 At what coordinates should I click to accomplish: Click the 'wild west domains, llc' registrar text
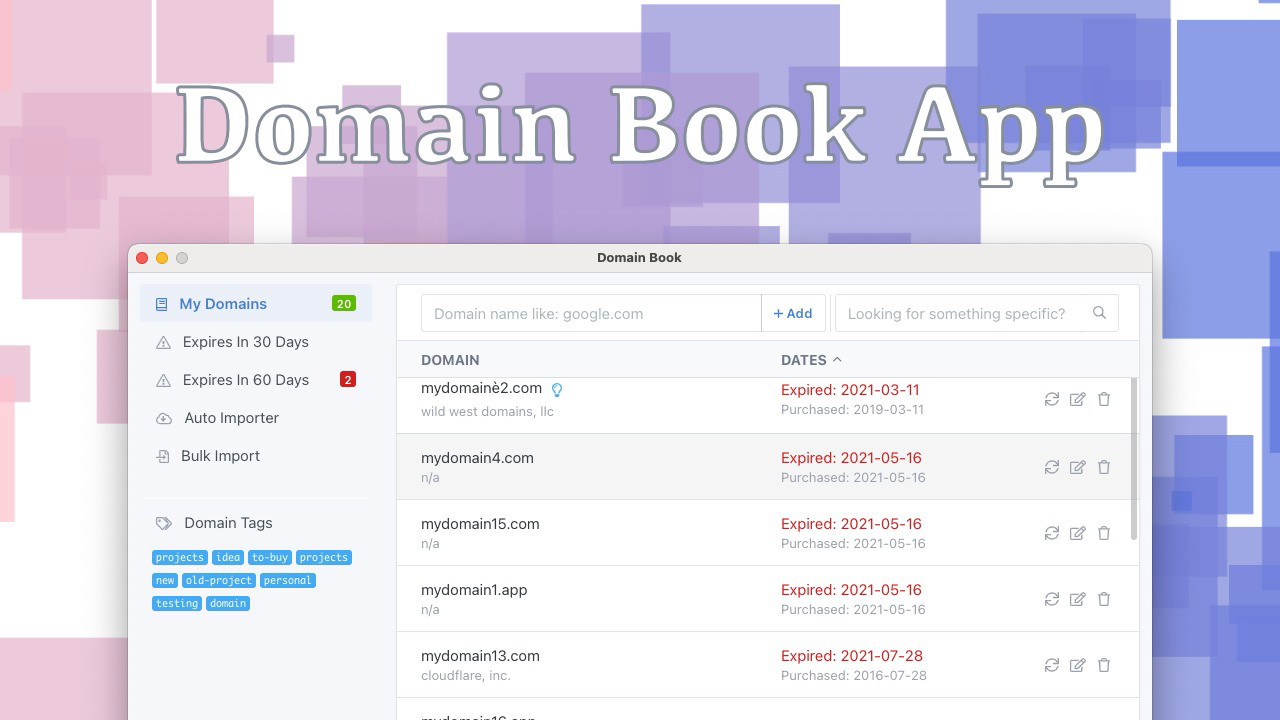click(487, 411)
